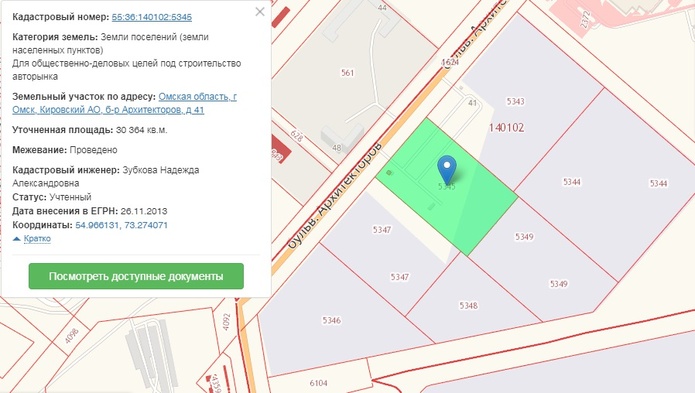
Task: Click the building number 48 label
Action: point(337,148)
